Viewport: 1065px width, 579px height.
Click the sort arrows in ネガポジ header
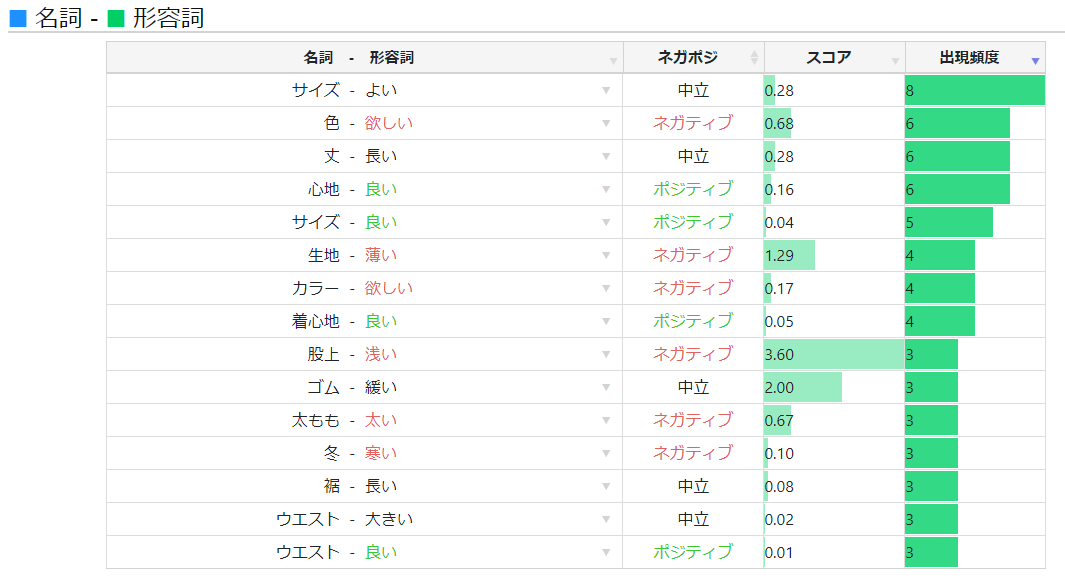click(754, 59)
